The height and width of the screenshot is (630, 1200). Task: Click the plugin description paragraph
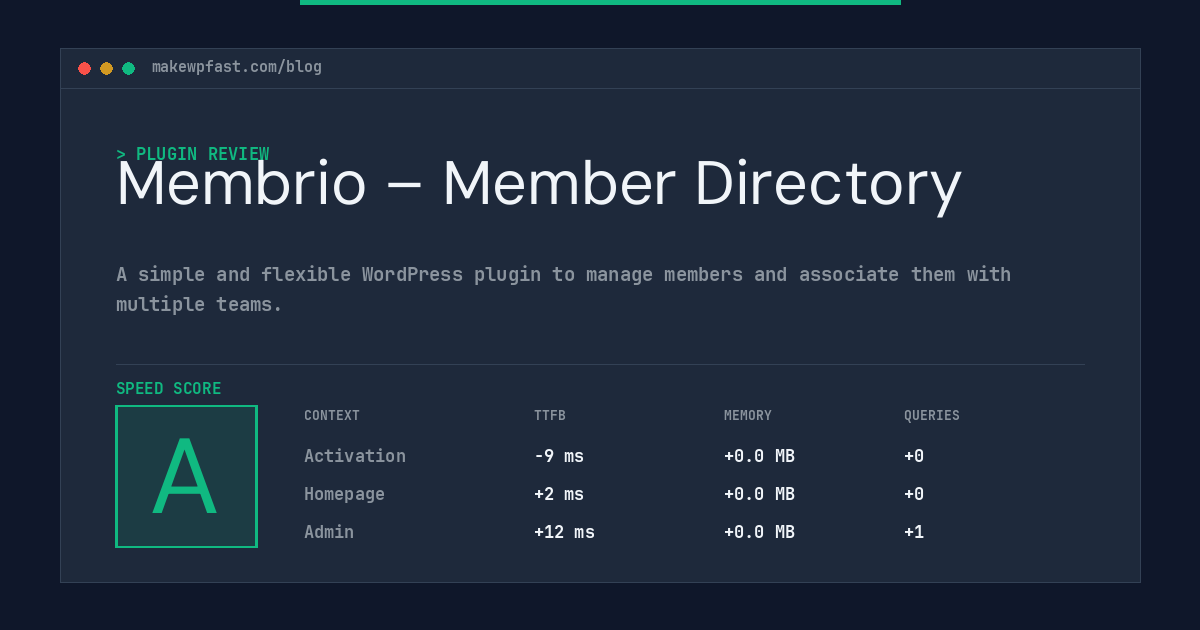[564, 289]
